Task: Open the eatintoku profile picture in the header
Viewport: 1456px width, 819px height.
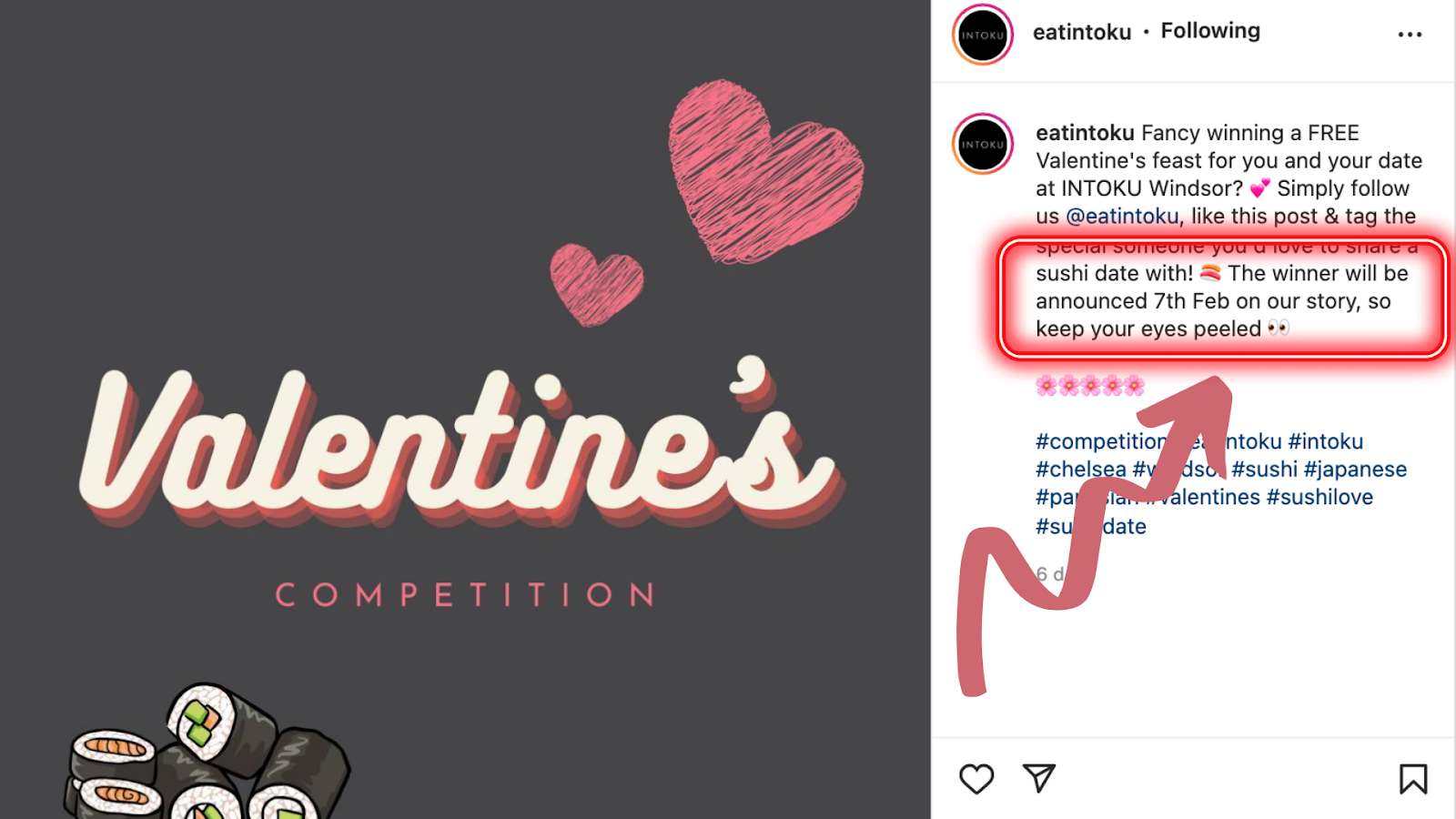Action: 983,35
